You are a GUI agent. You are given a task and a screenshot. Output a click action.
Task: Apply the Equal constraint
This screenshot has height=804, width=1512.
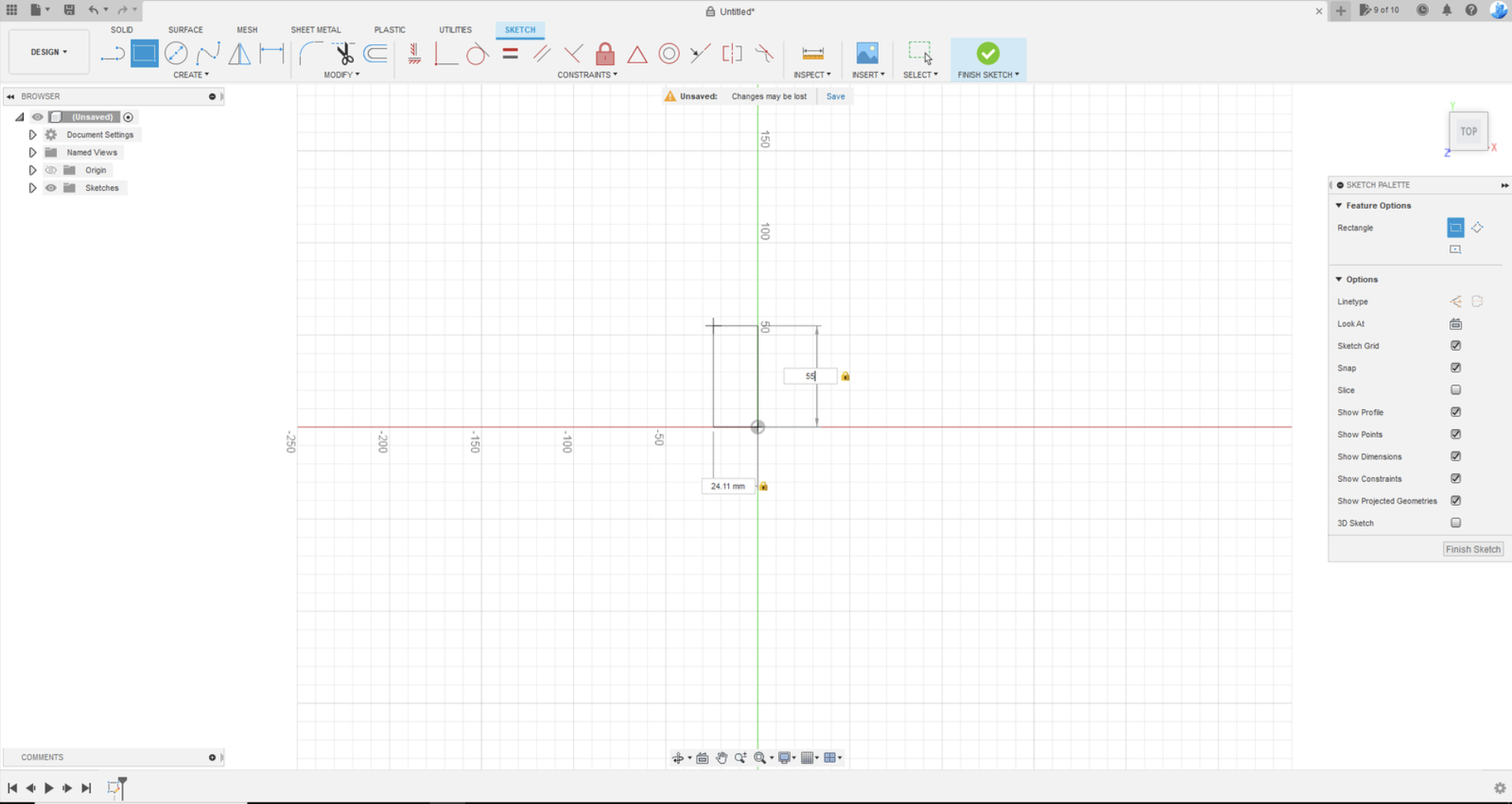tap(510, 53)
